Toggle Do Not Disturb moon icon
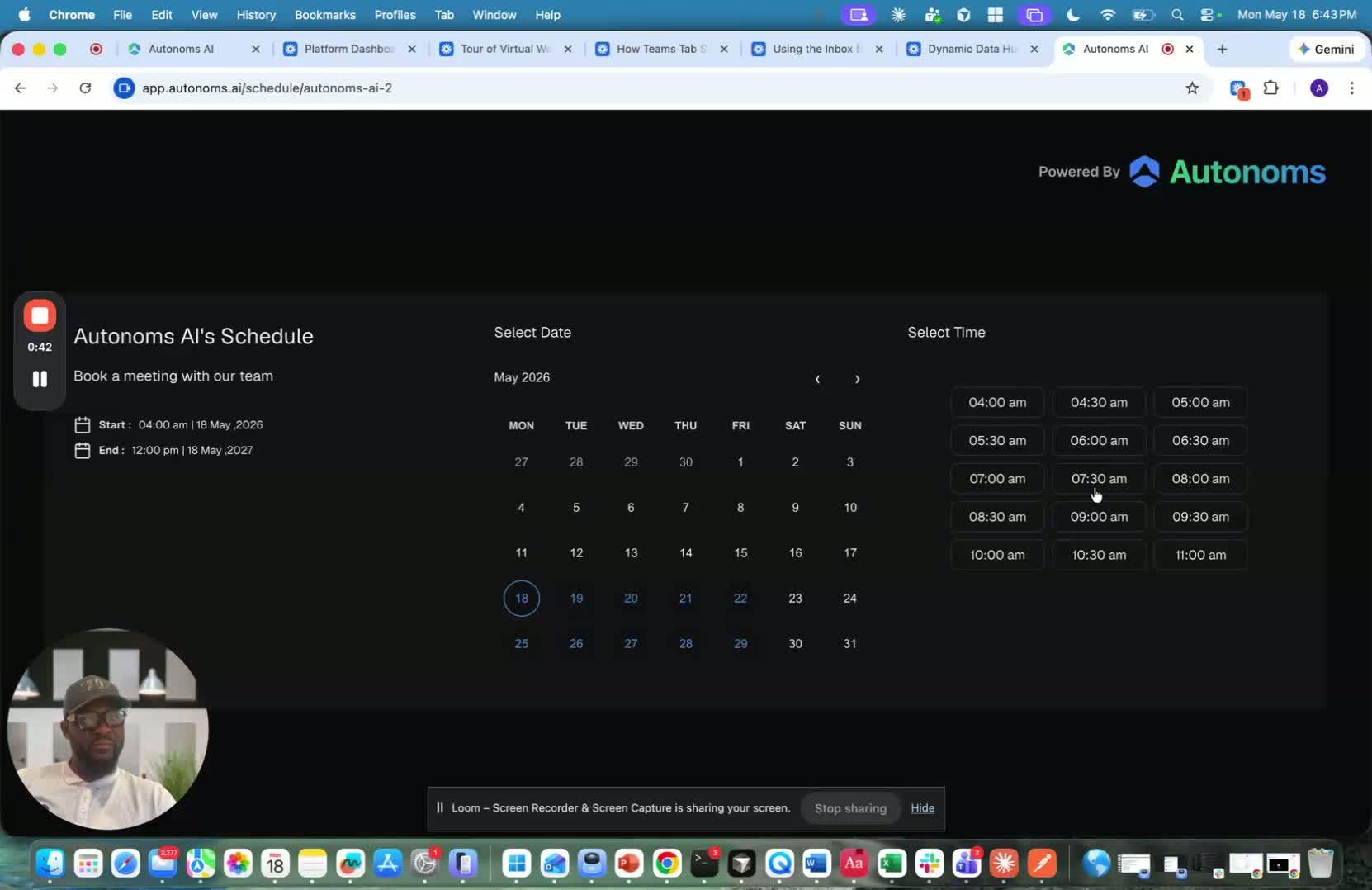 (1073, 15)
